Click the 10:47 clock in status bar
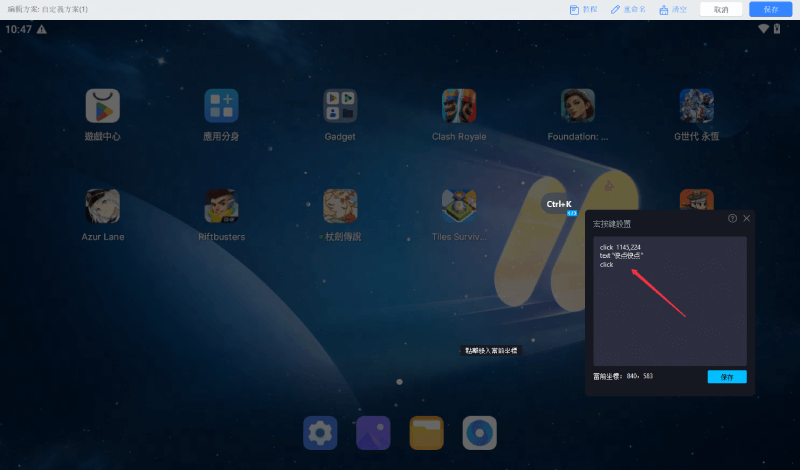800x470 pixels. (x=18, y=30)
